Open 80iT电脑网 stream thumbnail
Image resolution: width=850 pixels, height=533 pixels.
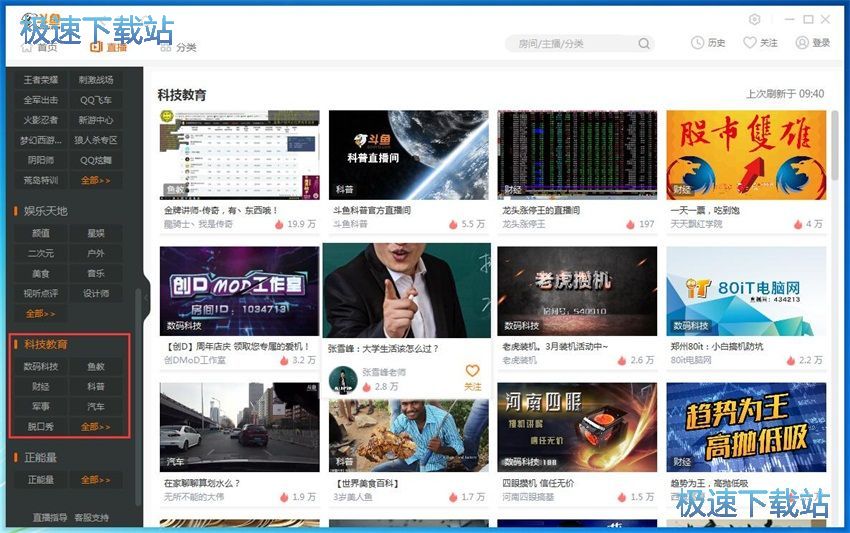tap(746, 291)
